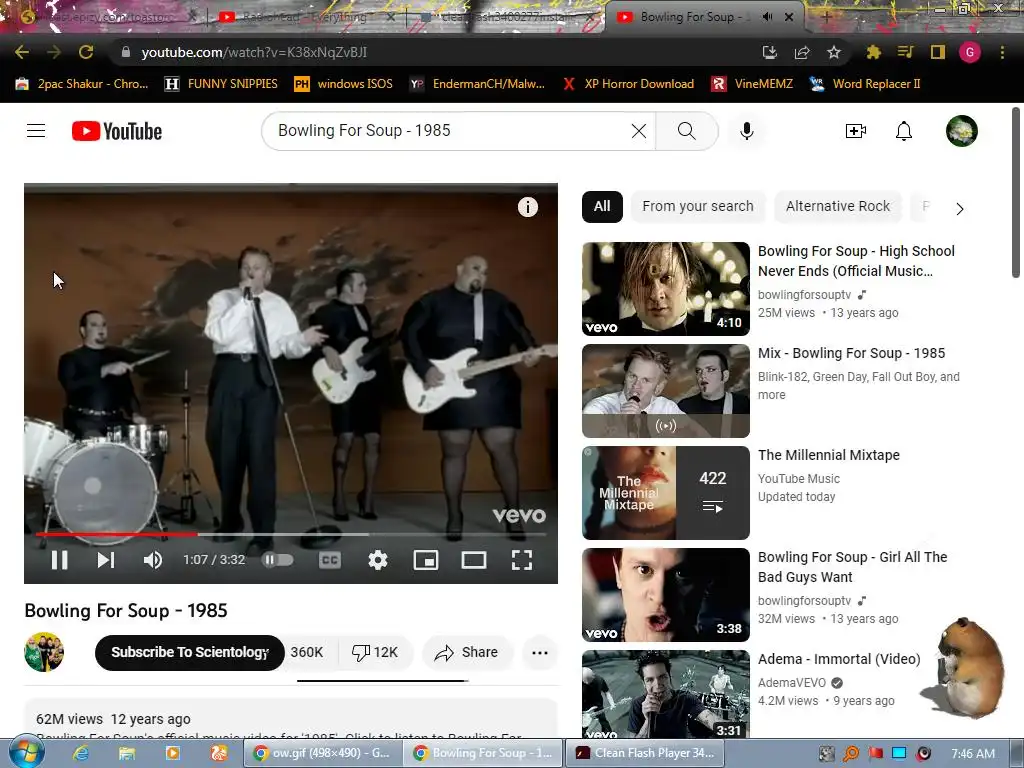
Task: Click the video progress bar
Action: tap(291, 534)
